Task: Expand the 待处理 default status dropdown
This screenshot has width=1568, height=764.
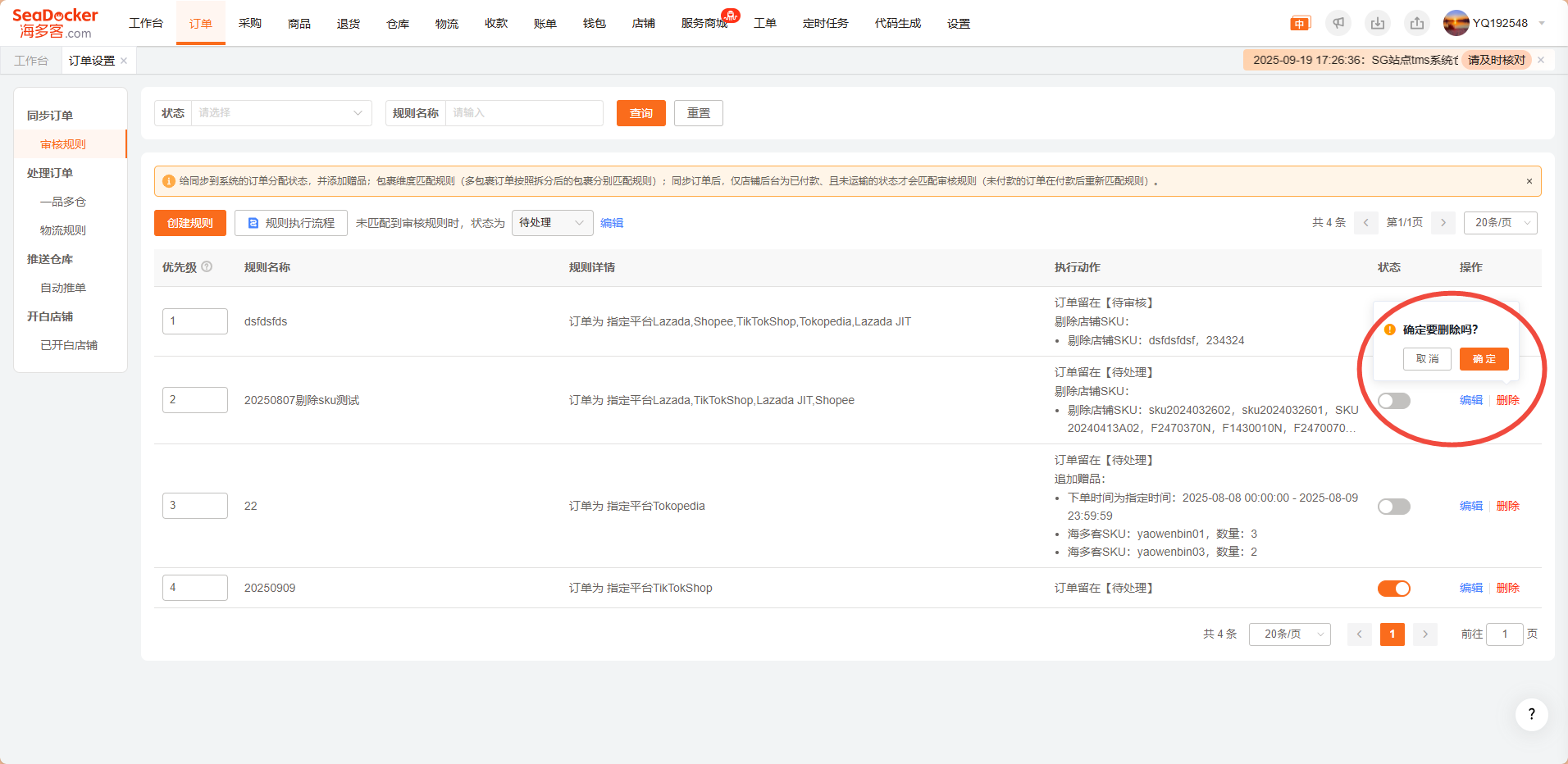Action: click(x=552, y=223)
